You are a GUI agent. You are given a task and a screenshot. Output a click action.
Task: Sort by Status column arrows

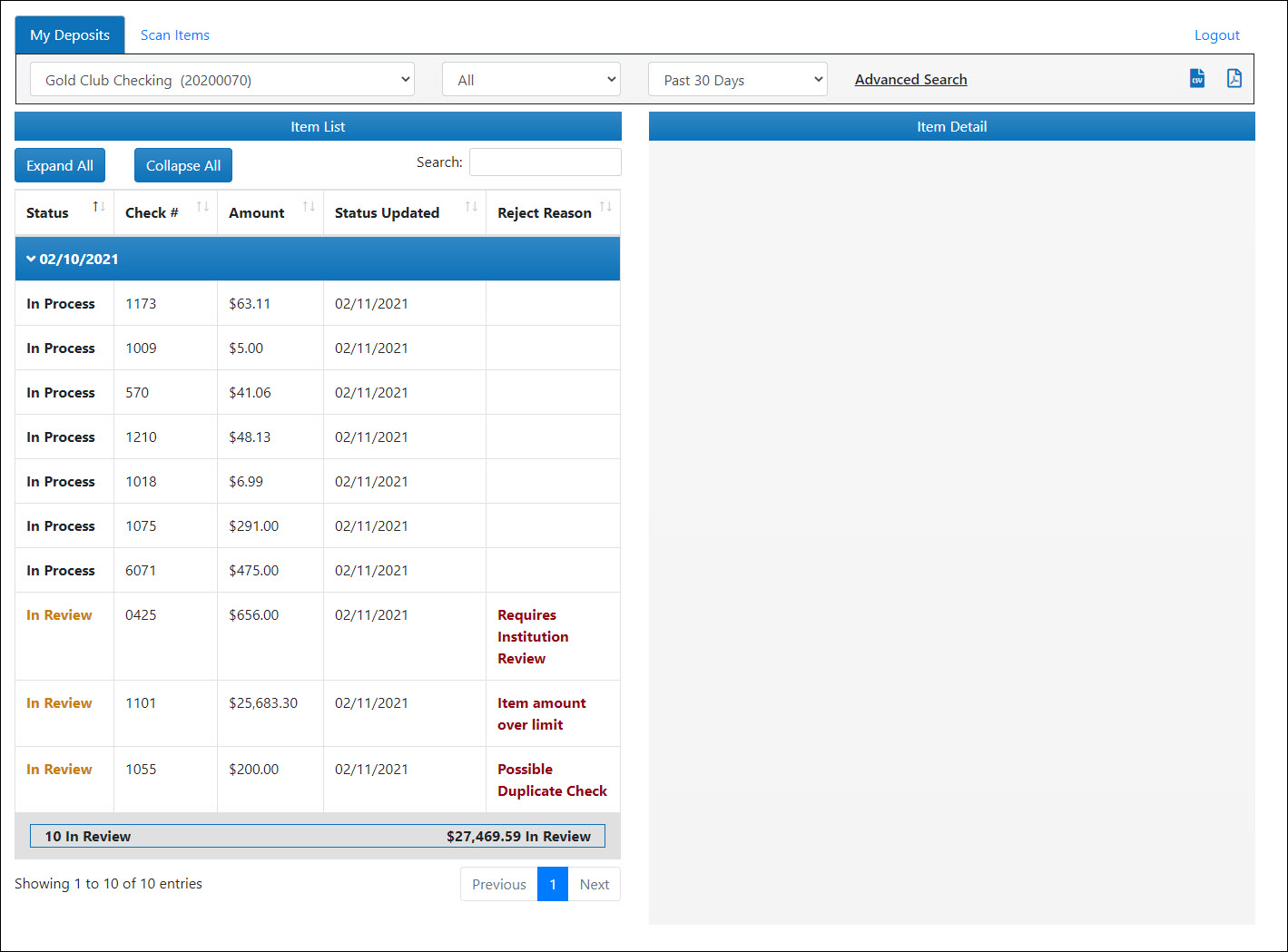(x=99, y=208)
